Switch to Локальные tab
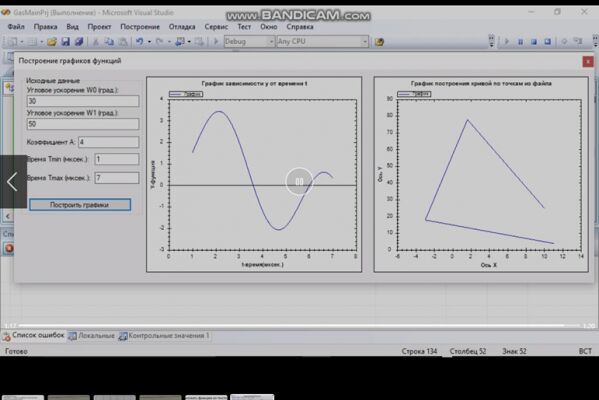The height and width of the screenshot is (400, 599). 92,336
